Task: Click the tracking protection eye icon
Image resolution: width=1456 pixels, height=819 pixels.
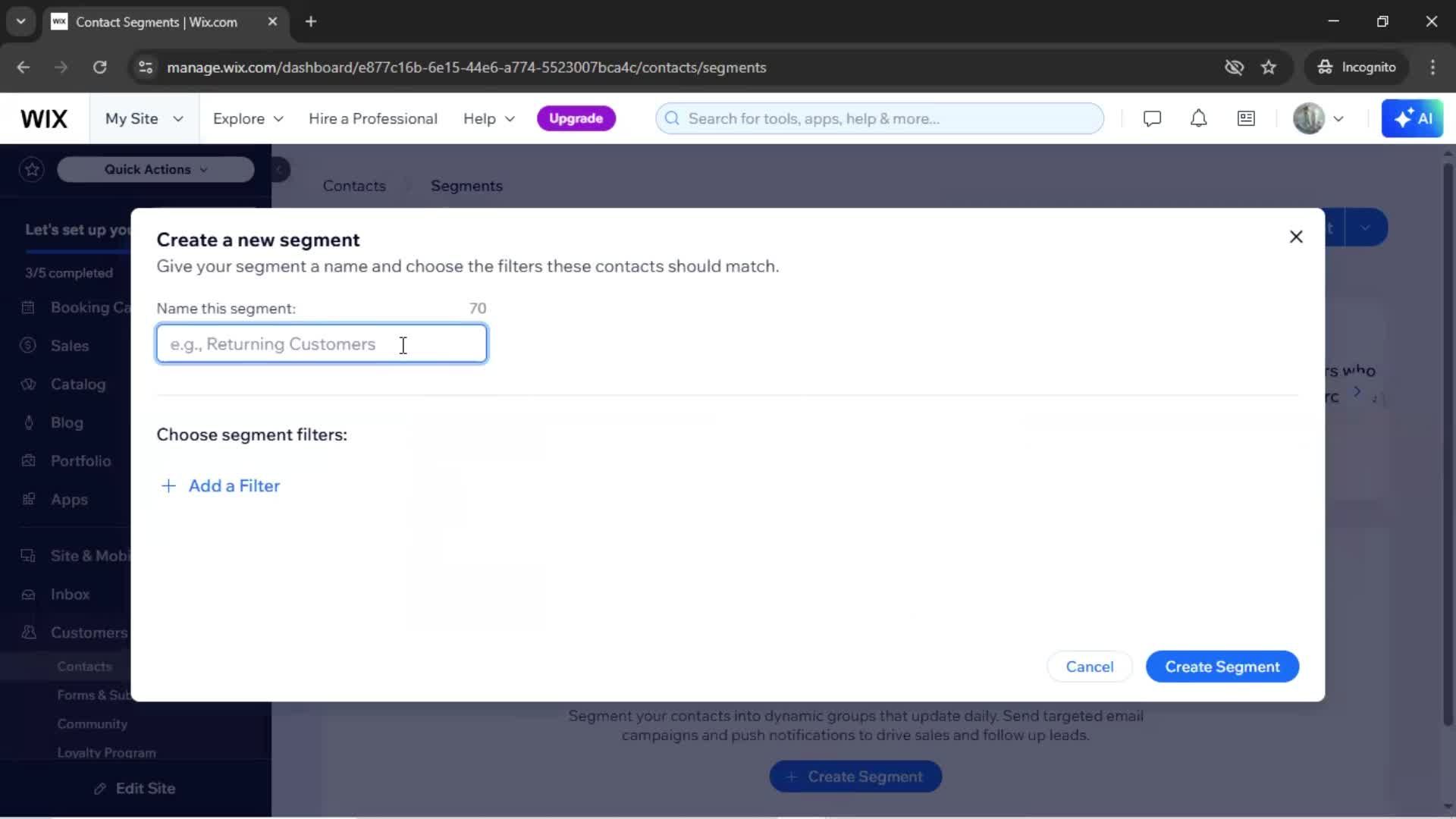Action: coord(1234,67)
